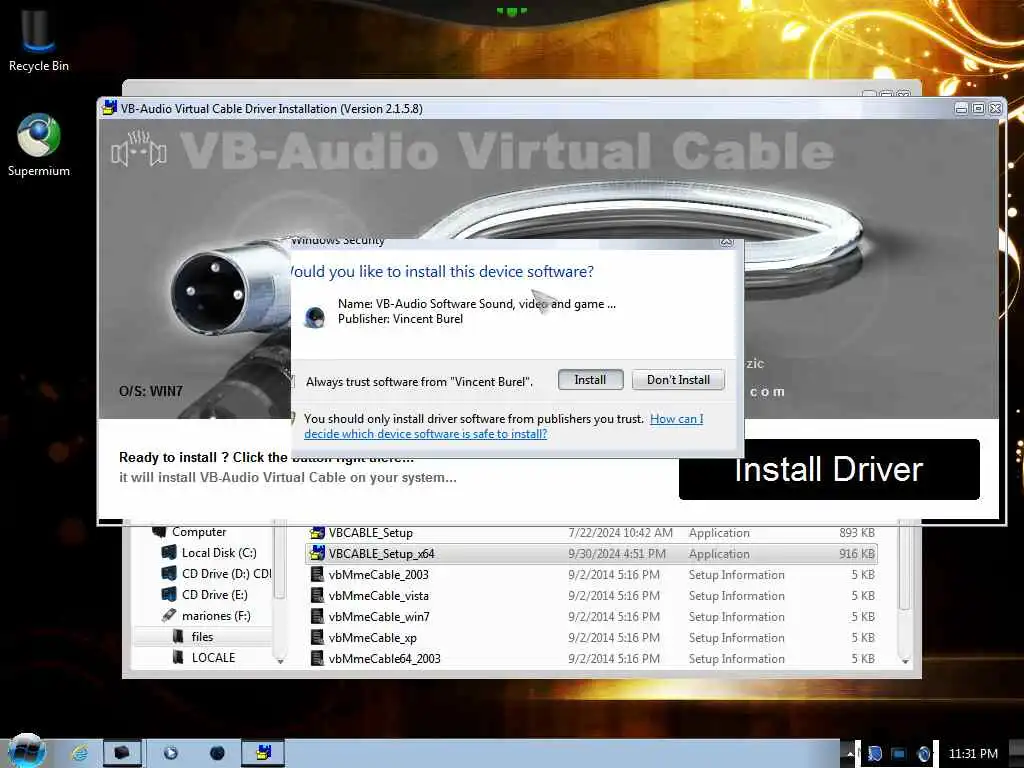Image resolution: width=1024 pixels, height=768 pixels.
Task: Click the VB-Cable installer taskbar button
Action: [x=264, y=753]
